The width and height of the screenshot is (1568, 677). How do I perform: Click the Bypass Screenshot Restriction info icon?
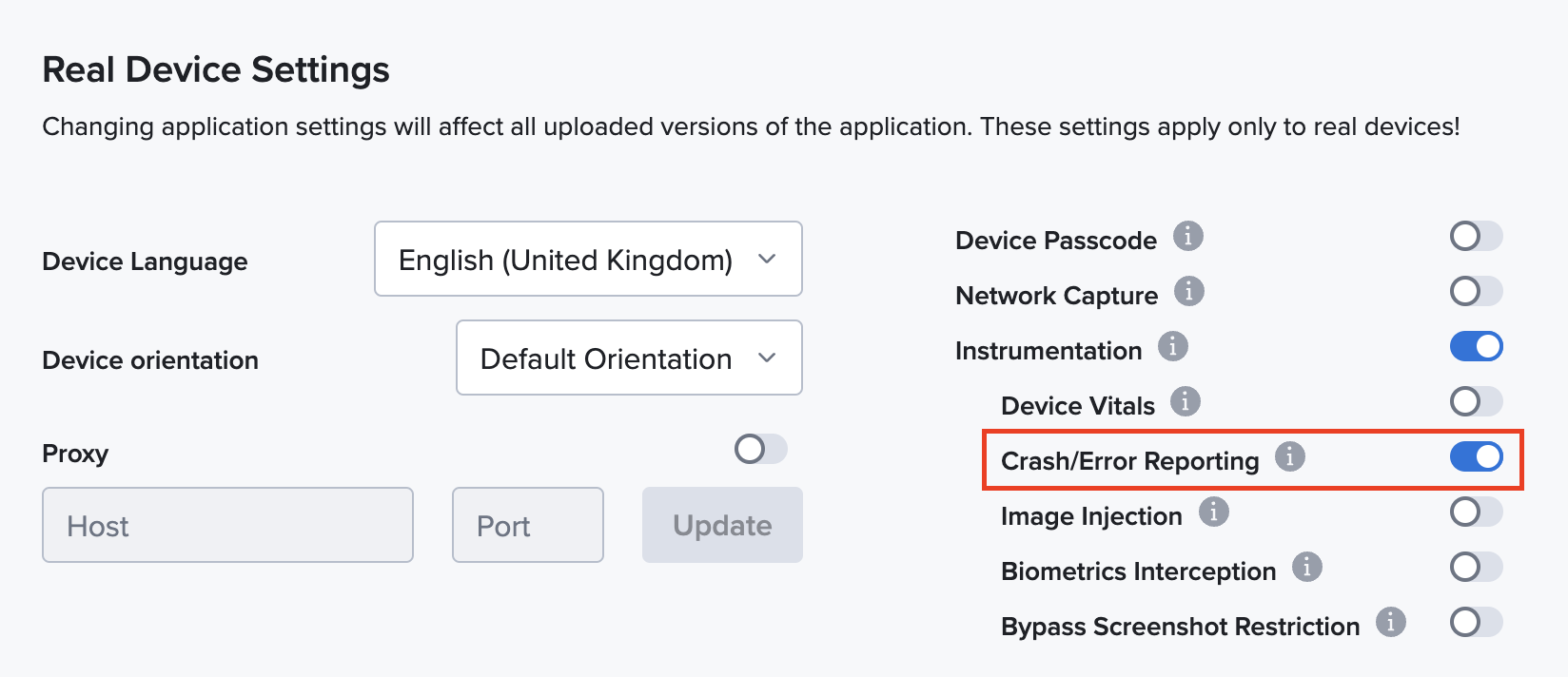pos(1390,622)
